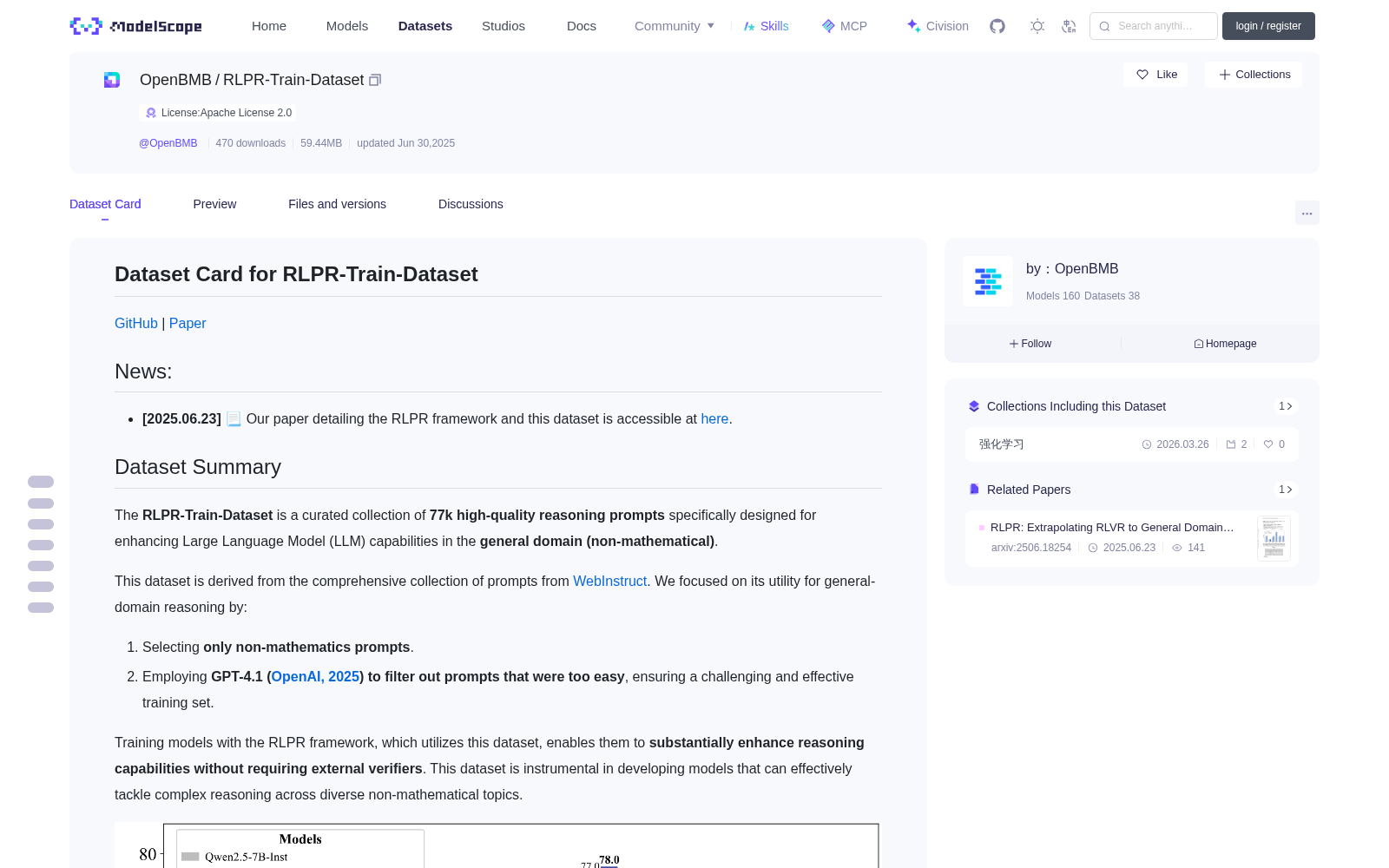Open the Skills navigation item
Viewport: 1389px width, 868px height.
(x=766, y=26)
